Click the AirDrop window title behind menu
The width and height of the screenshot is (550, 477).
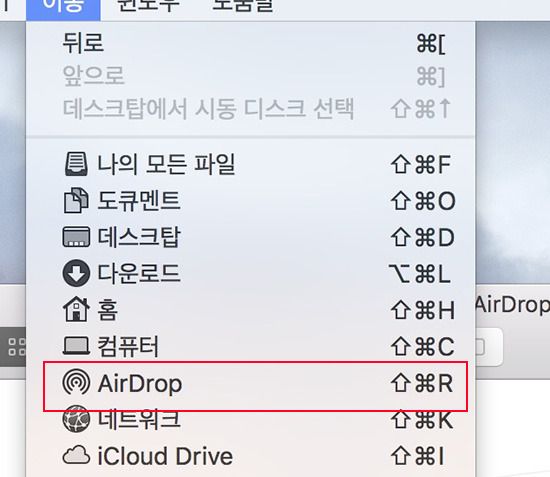pos(512,305)
